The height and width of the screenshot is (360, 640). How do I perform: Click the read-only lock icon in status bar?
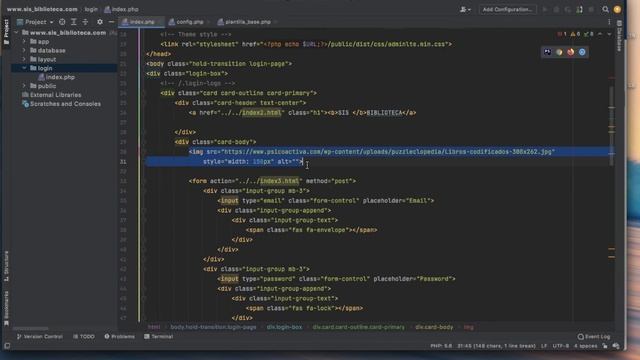pos(605,346)
